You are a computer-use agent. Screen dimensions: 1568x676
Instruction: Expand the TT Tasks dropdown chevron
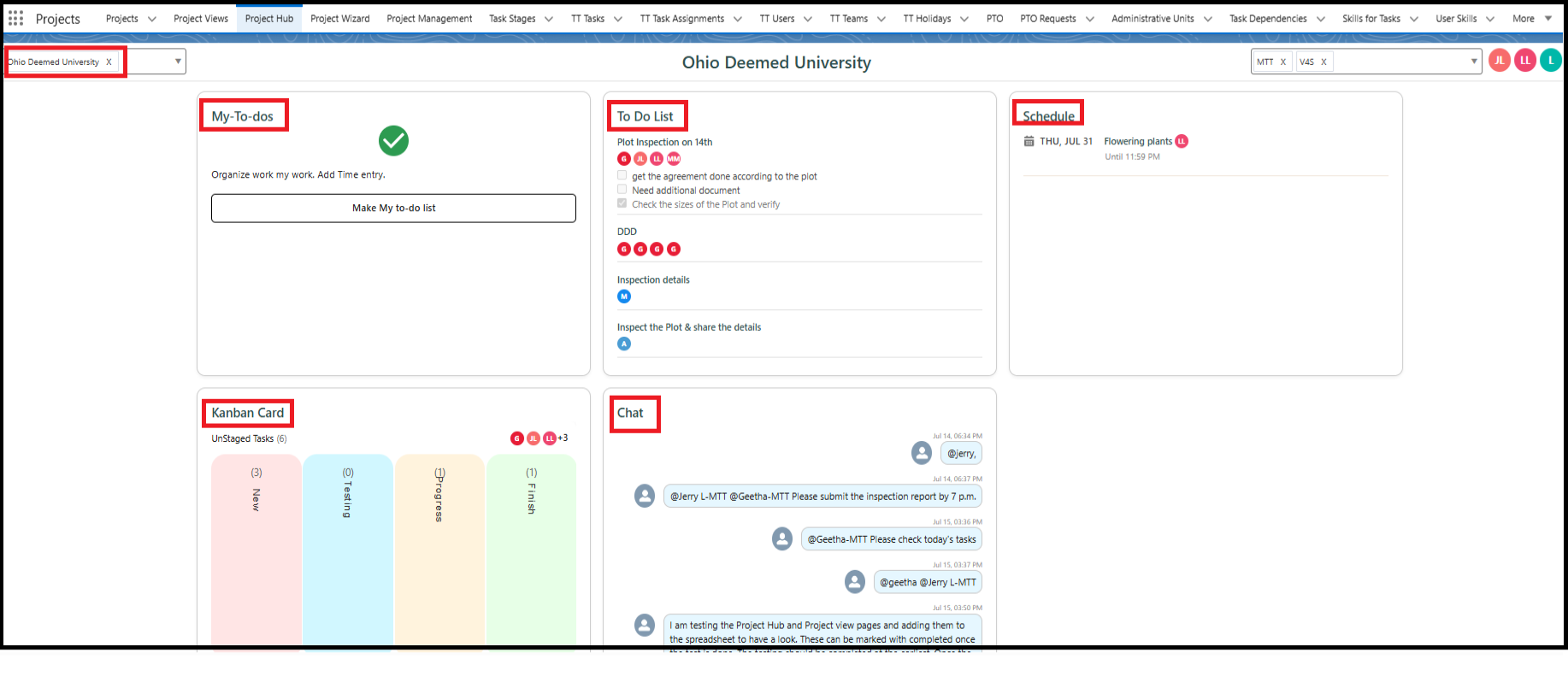coord(618,19)
